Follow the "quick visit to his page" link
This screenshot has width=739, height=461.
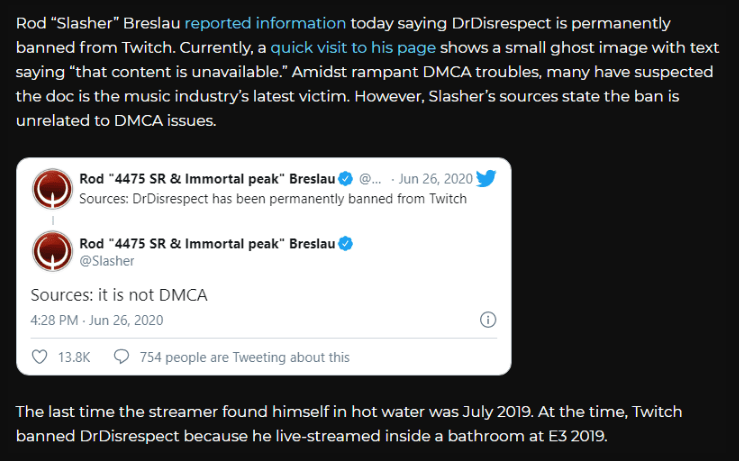point(353,48)
